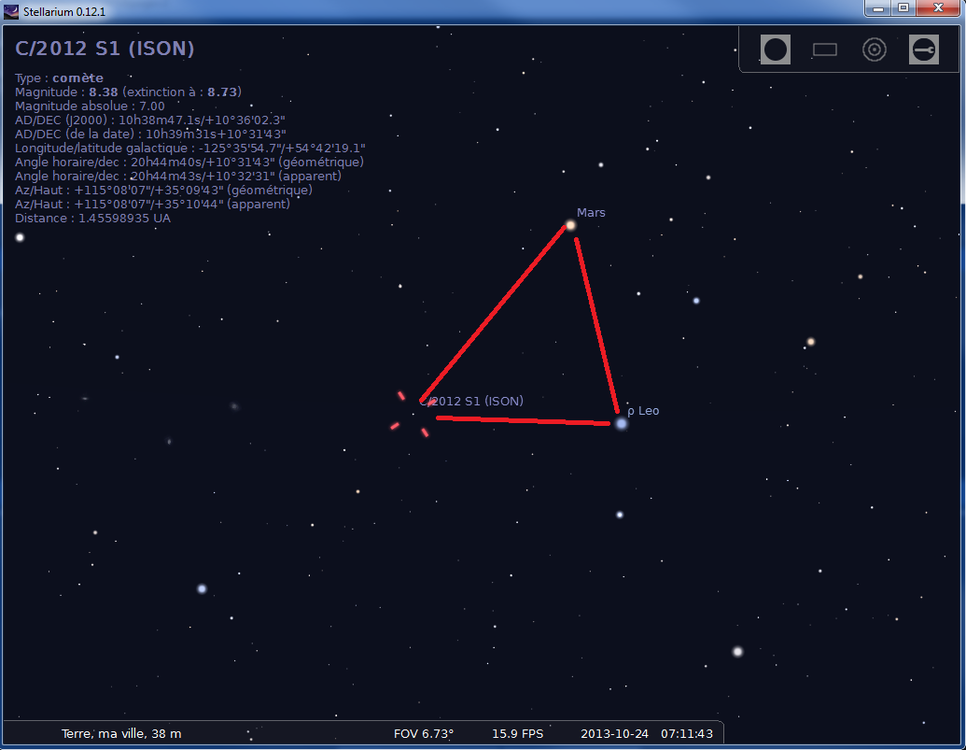Viewport: 966px width, 750px height.
Task: Select Mars in the sky
Action: click(569, 226)
